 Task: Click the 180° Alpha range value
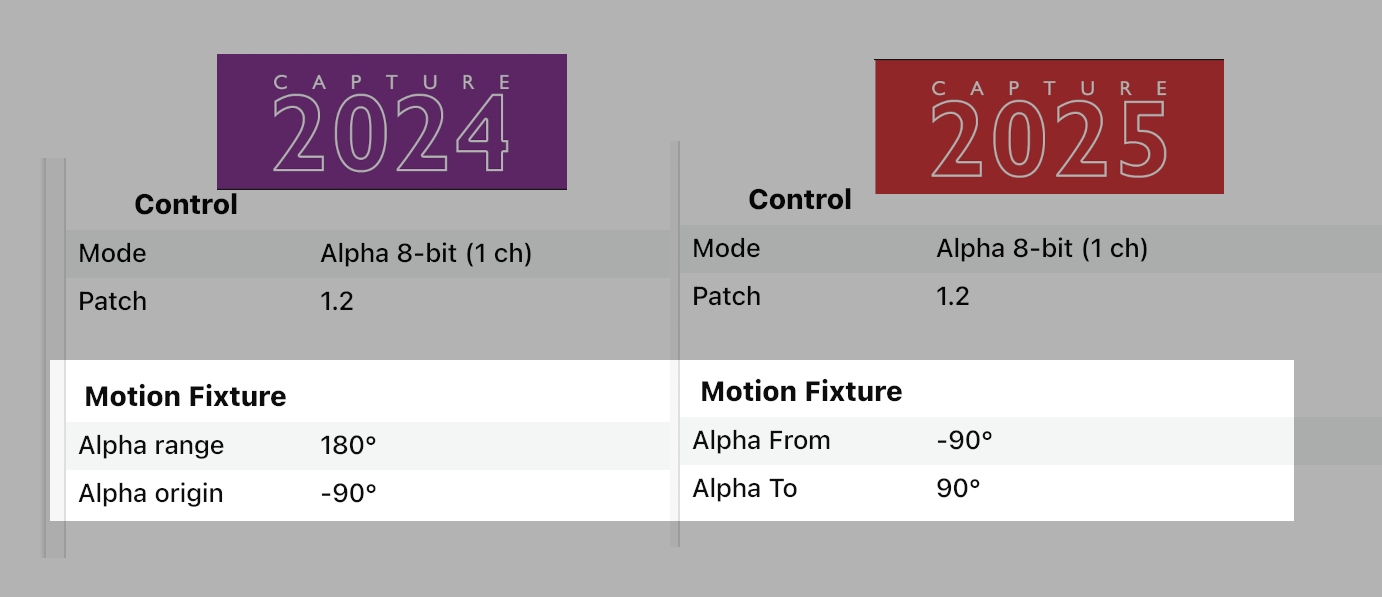click(x=348, y=446)
